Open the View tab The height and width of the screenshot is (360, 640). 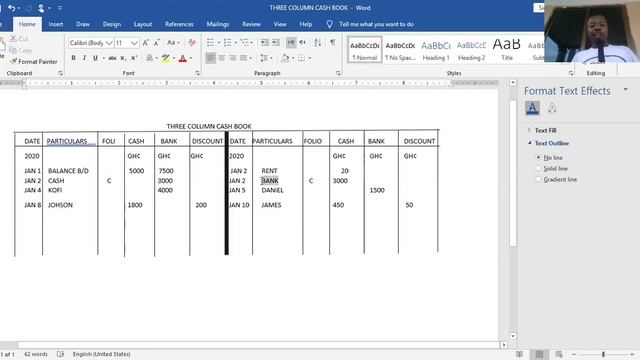pos(280,24)
